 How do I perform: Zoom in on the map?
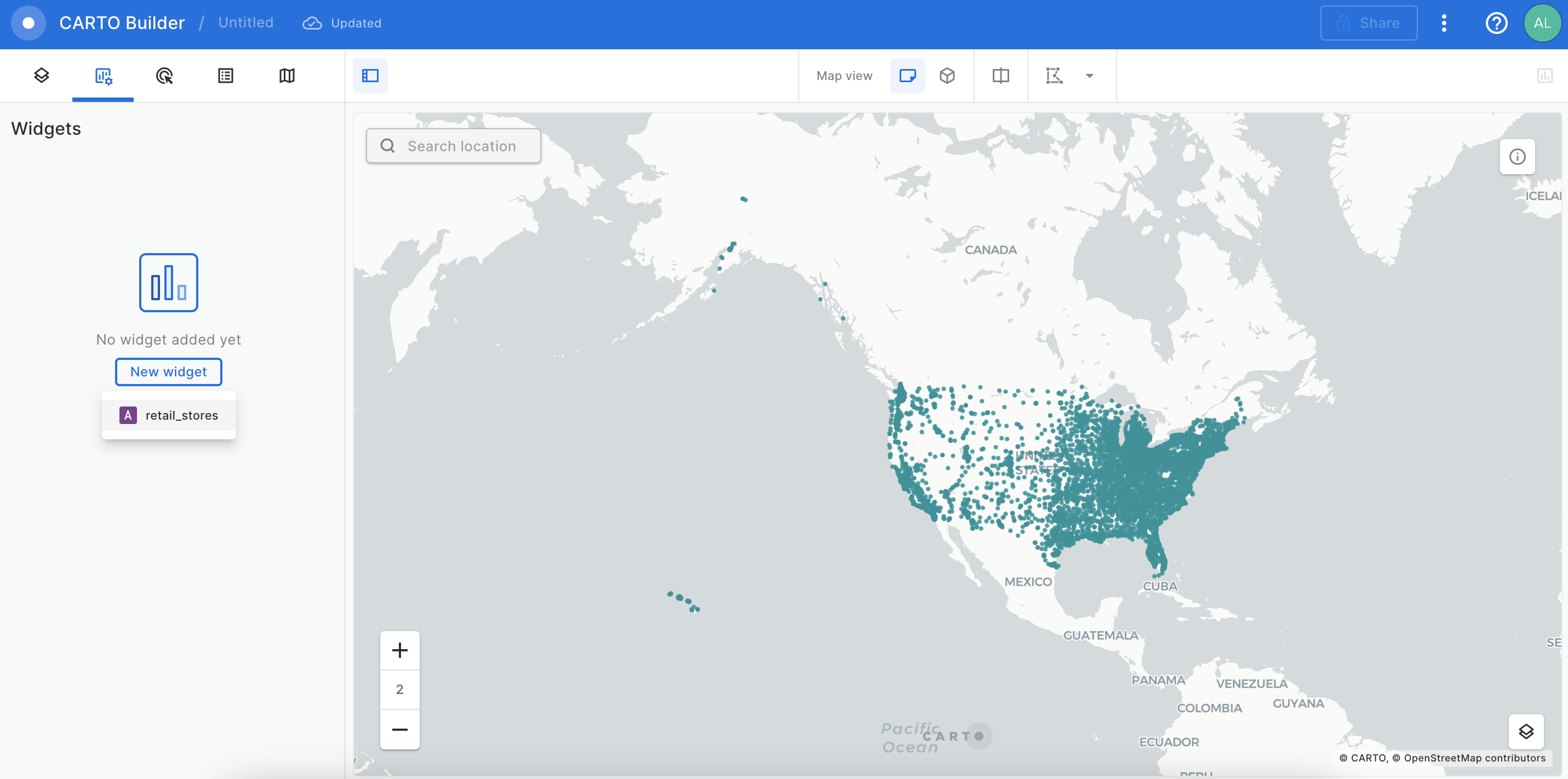click(x=399, y=650)
